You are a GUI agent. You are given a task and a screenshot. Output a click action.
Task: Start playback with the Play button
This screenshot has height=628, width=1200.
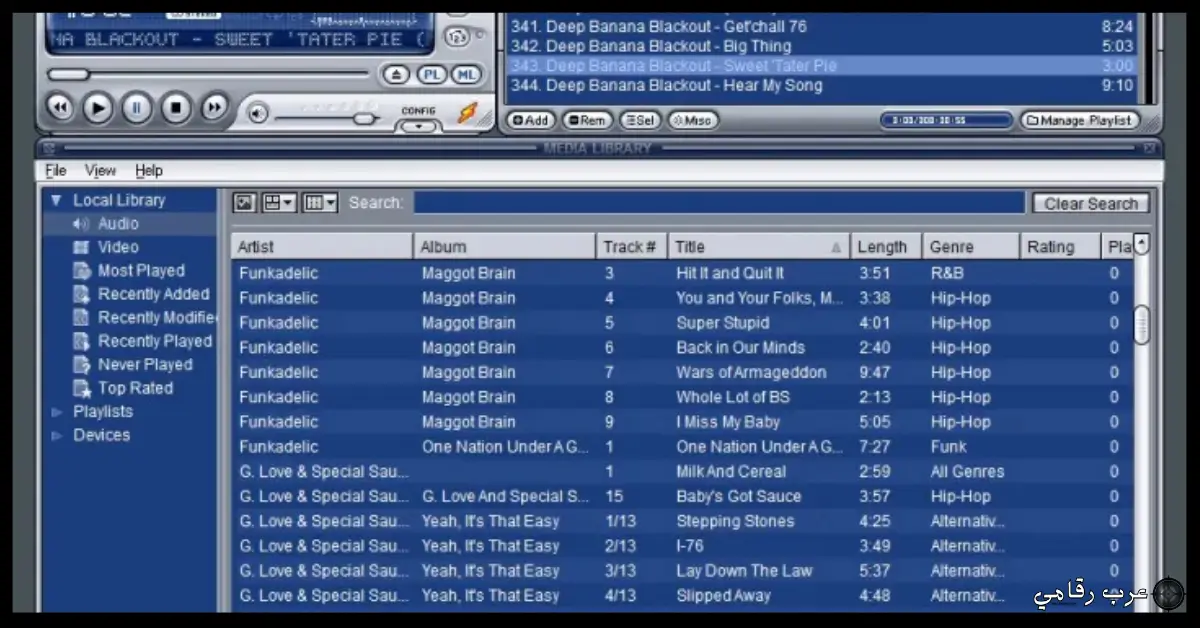tap(97, 107)
